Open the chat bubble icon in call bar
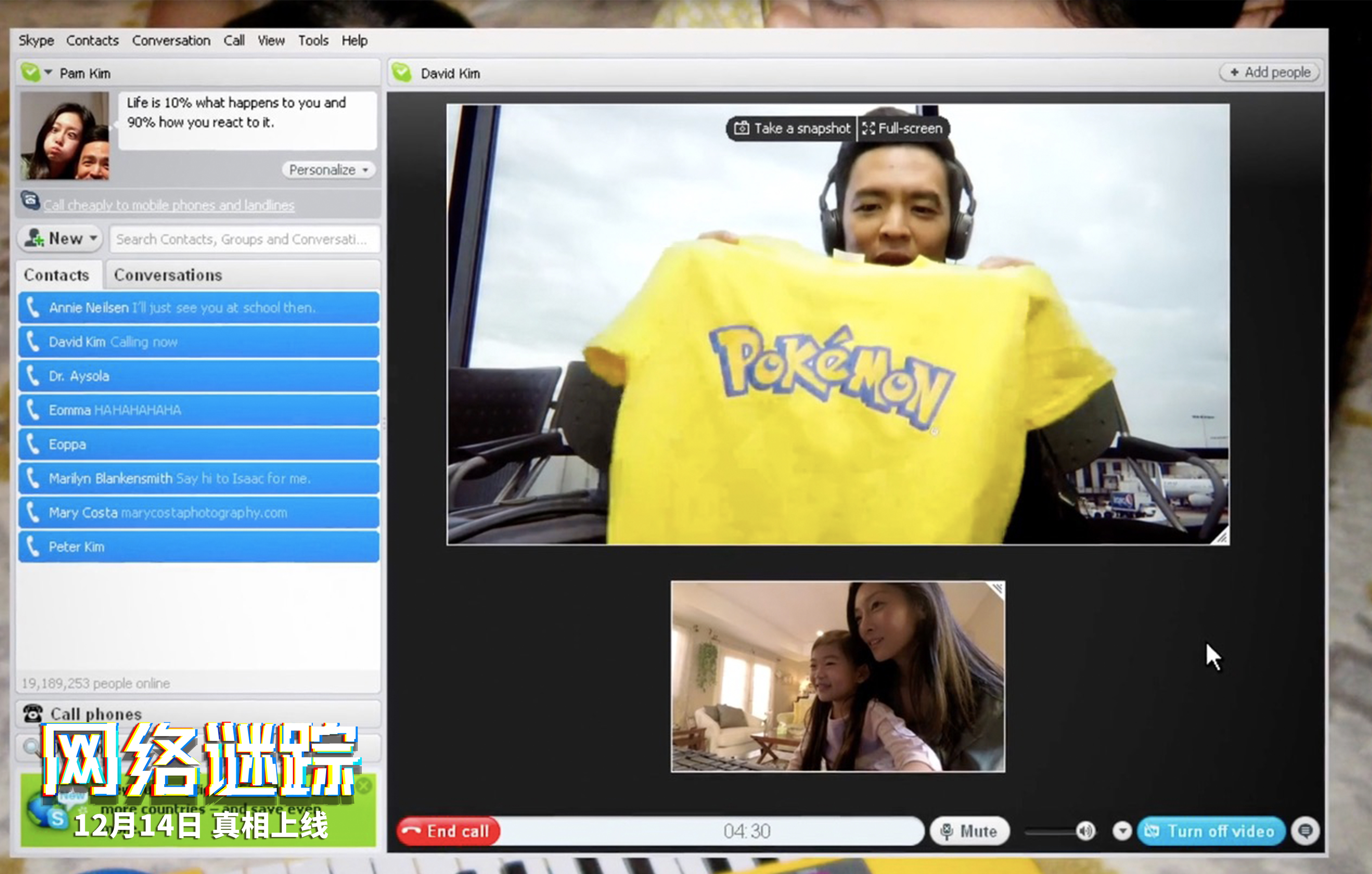 point(1305,831)
